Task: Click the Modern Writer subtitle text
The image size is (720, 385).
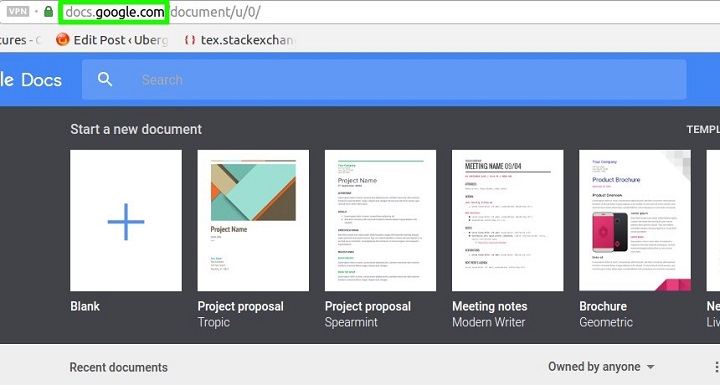Action: (x=489, y=322)
